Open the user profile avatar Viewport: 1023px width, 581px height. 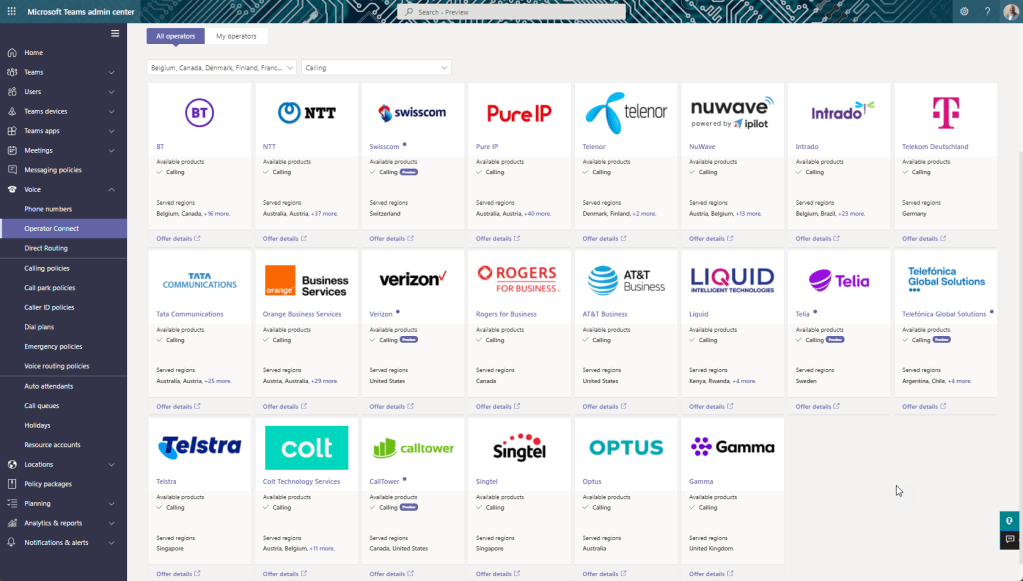(x=1010, y=12)
